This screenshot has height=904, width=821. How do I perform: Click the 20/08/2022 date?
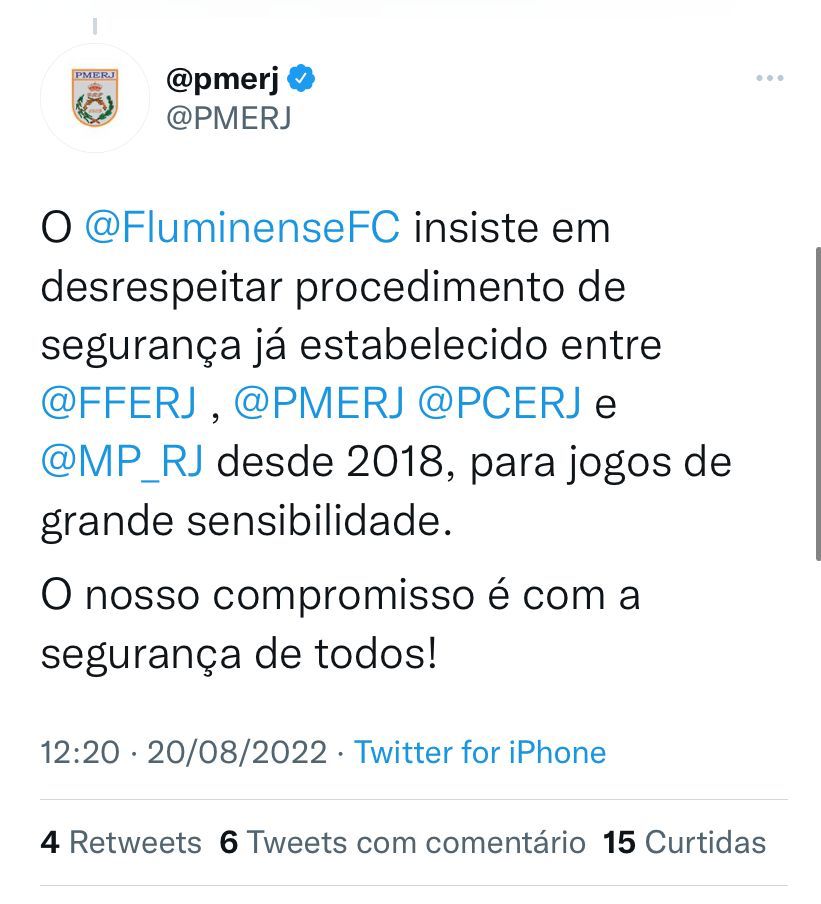pyautogui.click(x=237, y=752)
